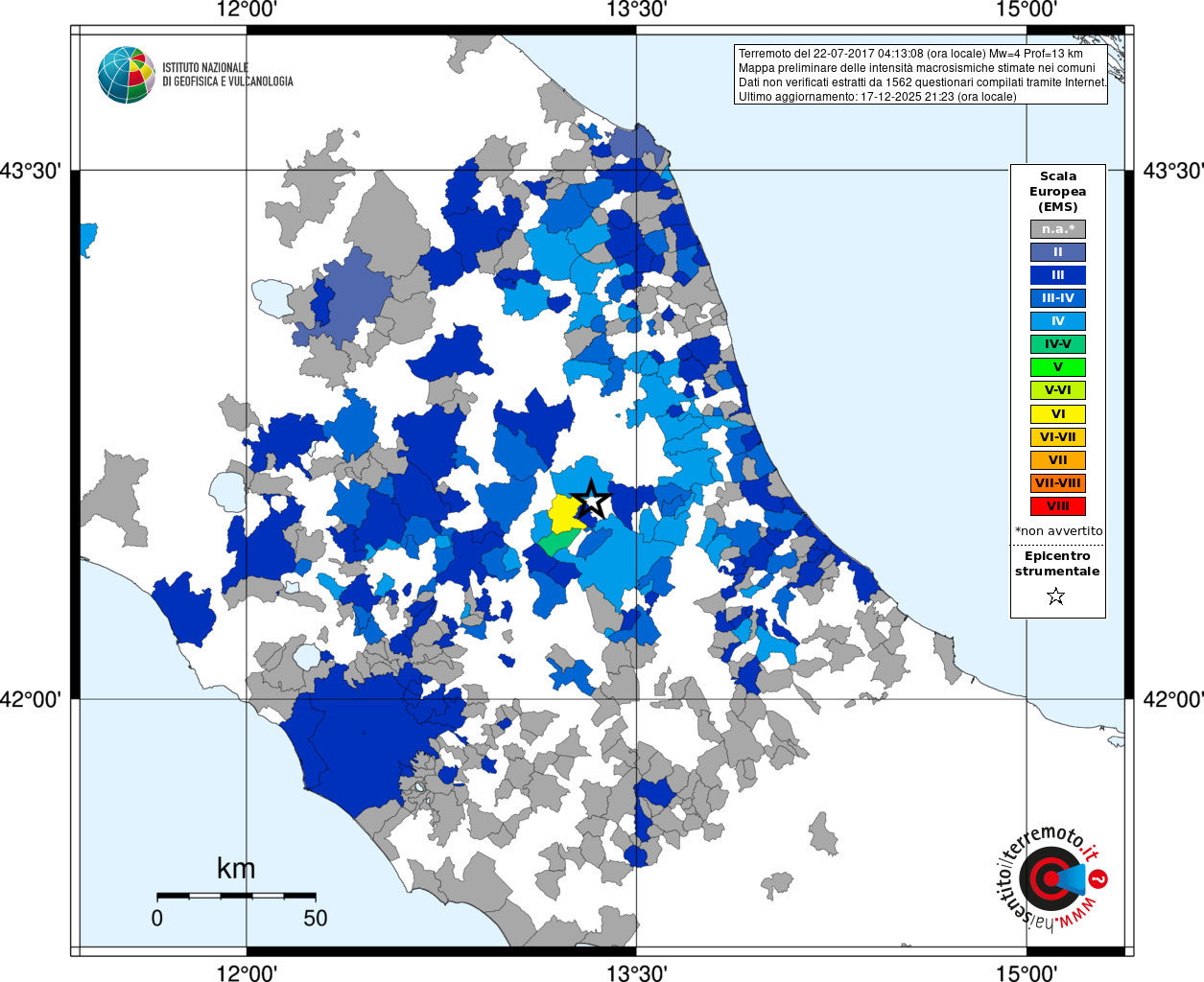Screen dimensions: 1204x982
Task: Click the 'Ultimo aggiornamento' line
Action: (877, 97)
